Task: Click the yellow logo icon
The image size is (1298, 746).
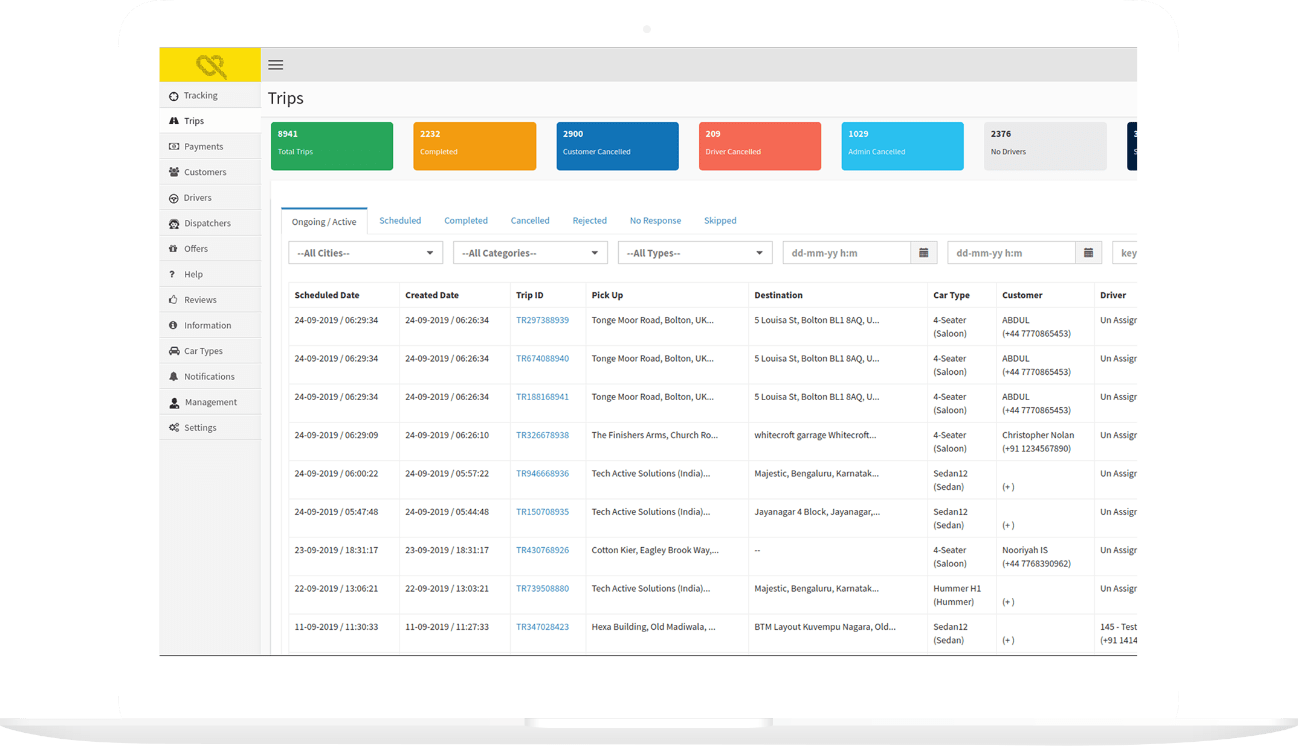Action: click(x=211, y=66)
